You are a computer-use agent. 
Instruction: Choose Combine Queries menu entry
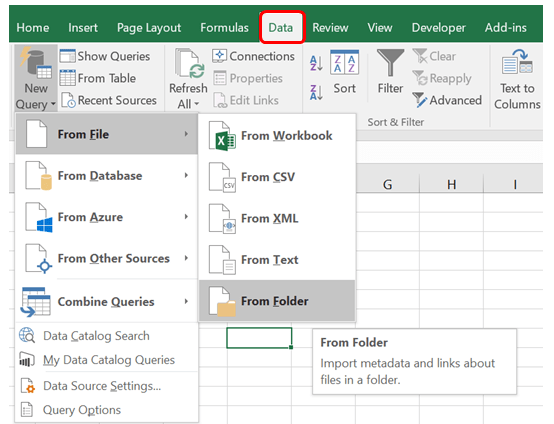[x=107, y=301]
